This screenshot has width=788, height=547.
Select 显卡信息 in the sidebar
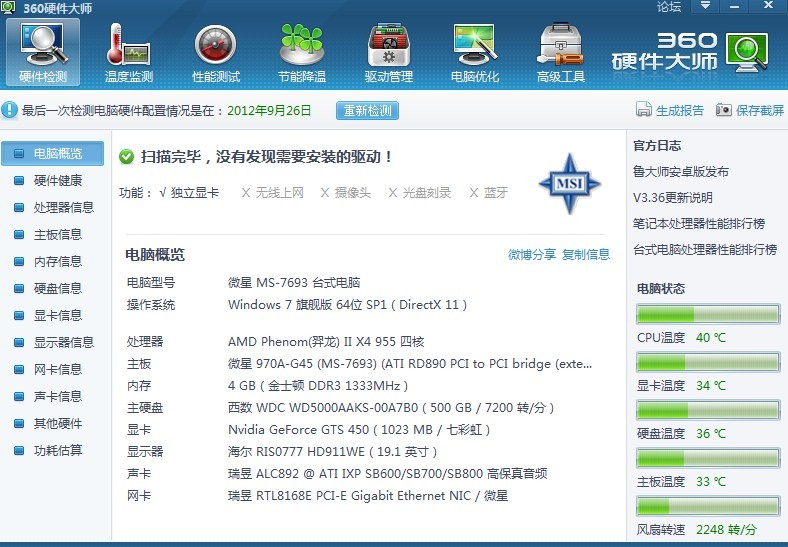tap(53, 316)
